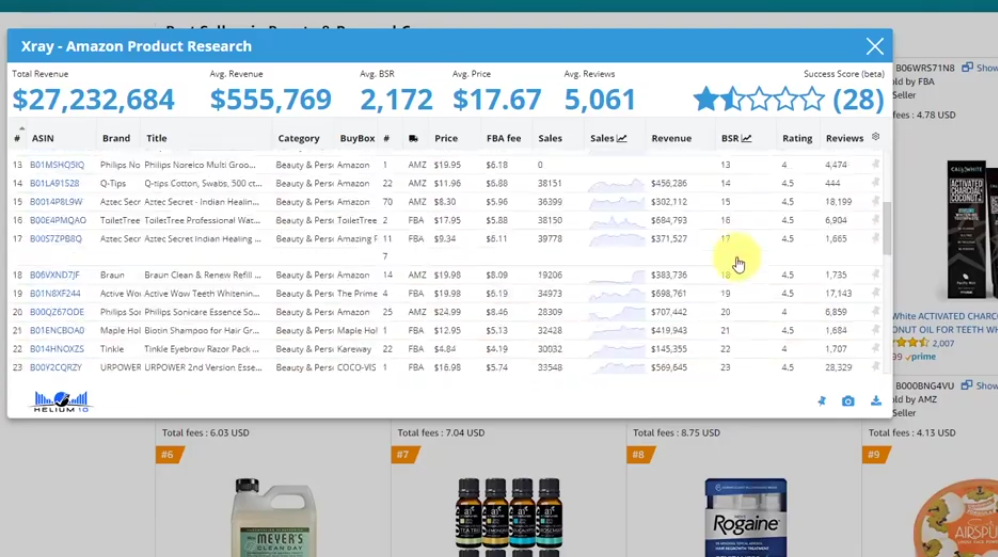Open the sales graph for URPOWER row

pyautogui.click(x=616, y=368)
